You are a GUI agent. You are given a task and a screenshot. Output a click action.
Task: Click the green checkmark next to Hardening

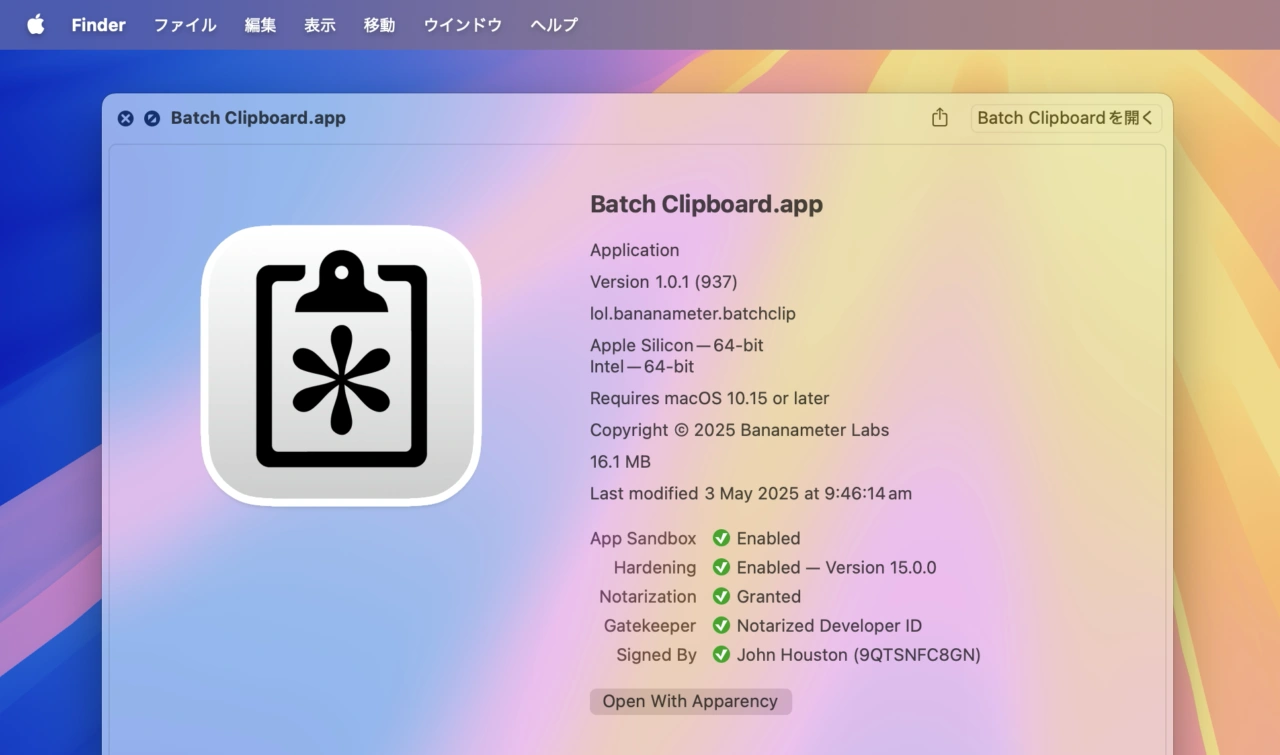click(x=721, y=568)
